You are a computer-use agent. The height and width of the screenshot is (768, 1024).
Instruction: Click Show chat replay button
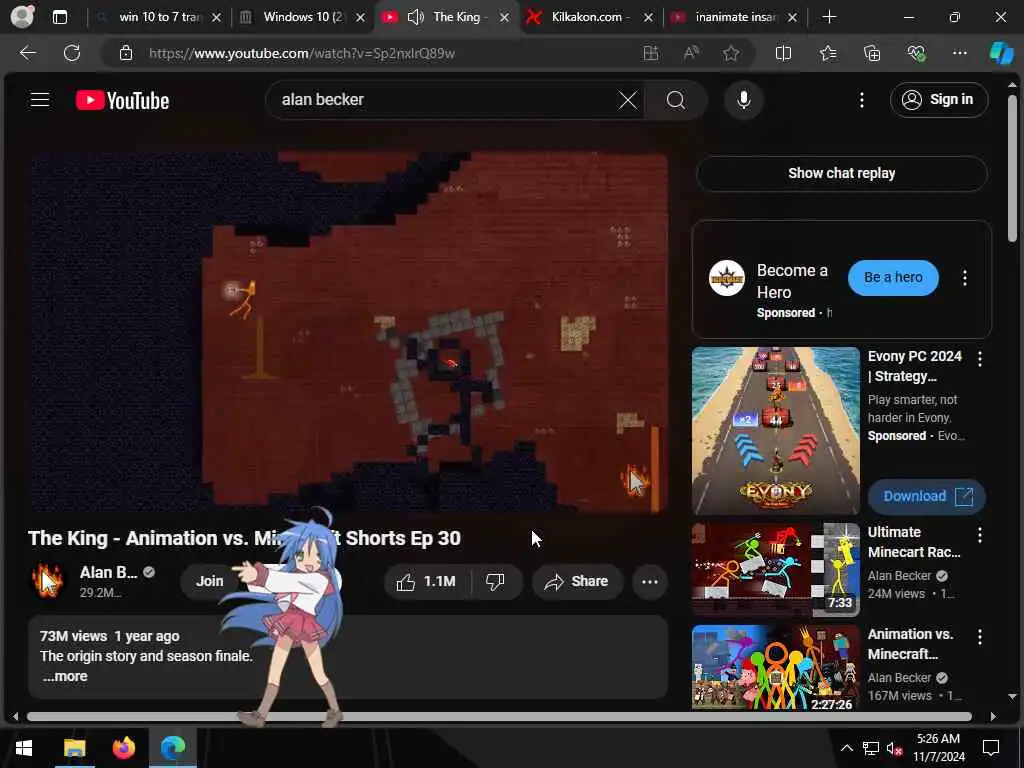841,173
